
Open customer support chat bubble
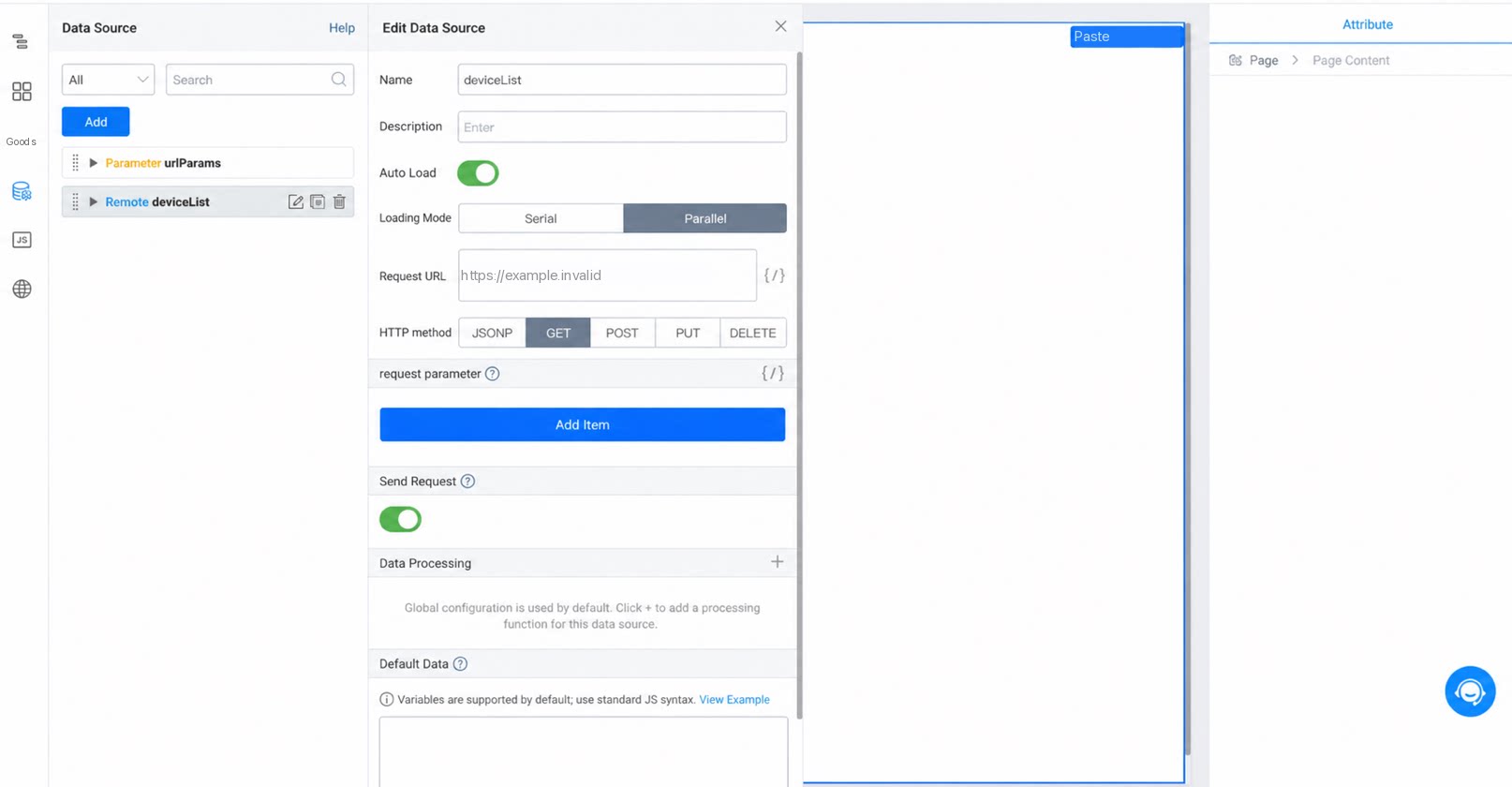(1470, 691)
